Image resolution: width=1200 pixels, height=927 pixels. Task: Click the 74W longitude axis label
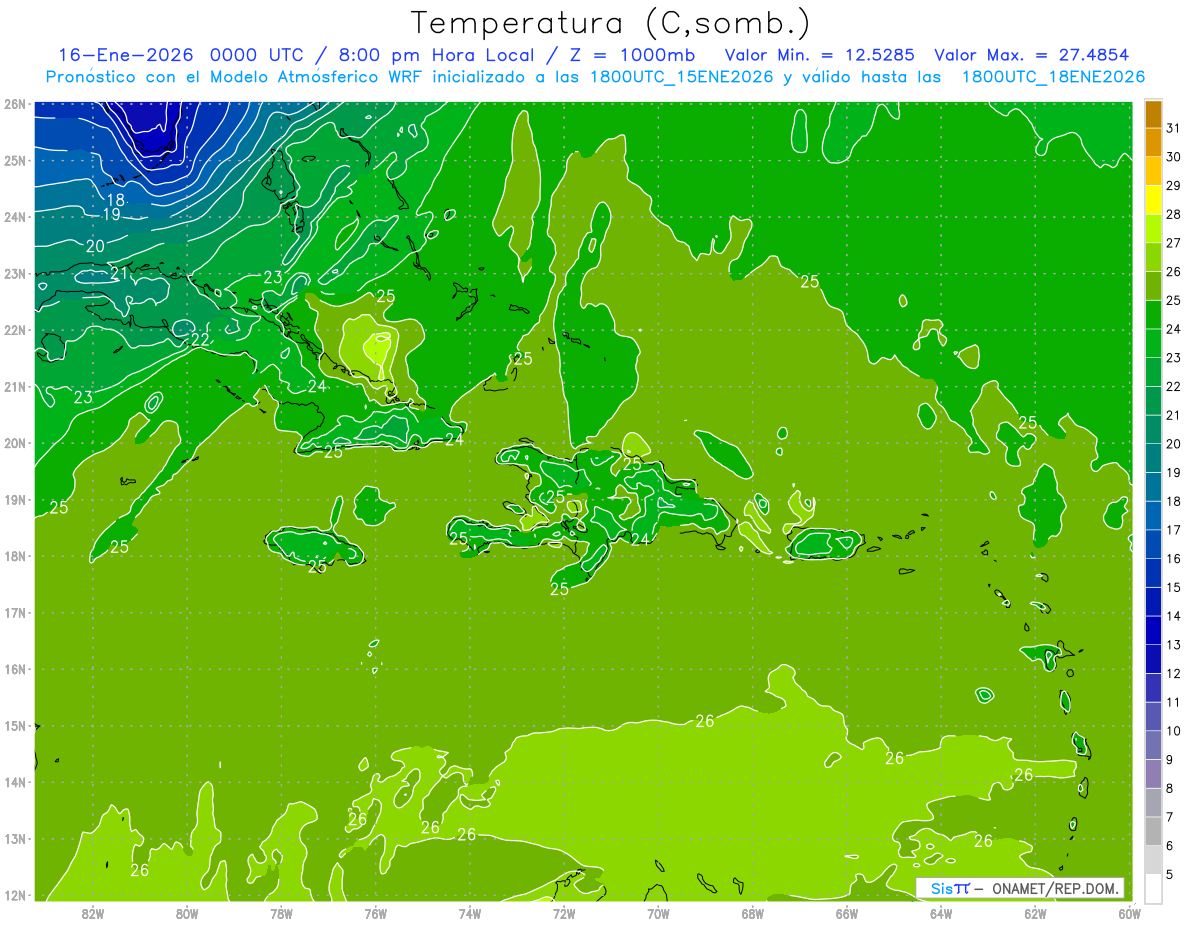[x=469, y=913]
